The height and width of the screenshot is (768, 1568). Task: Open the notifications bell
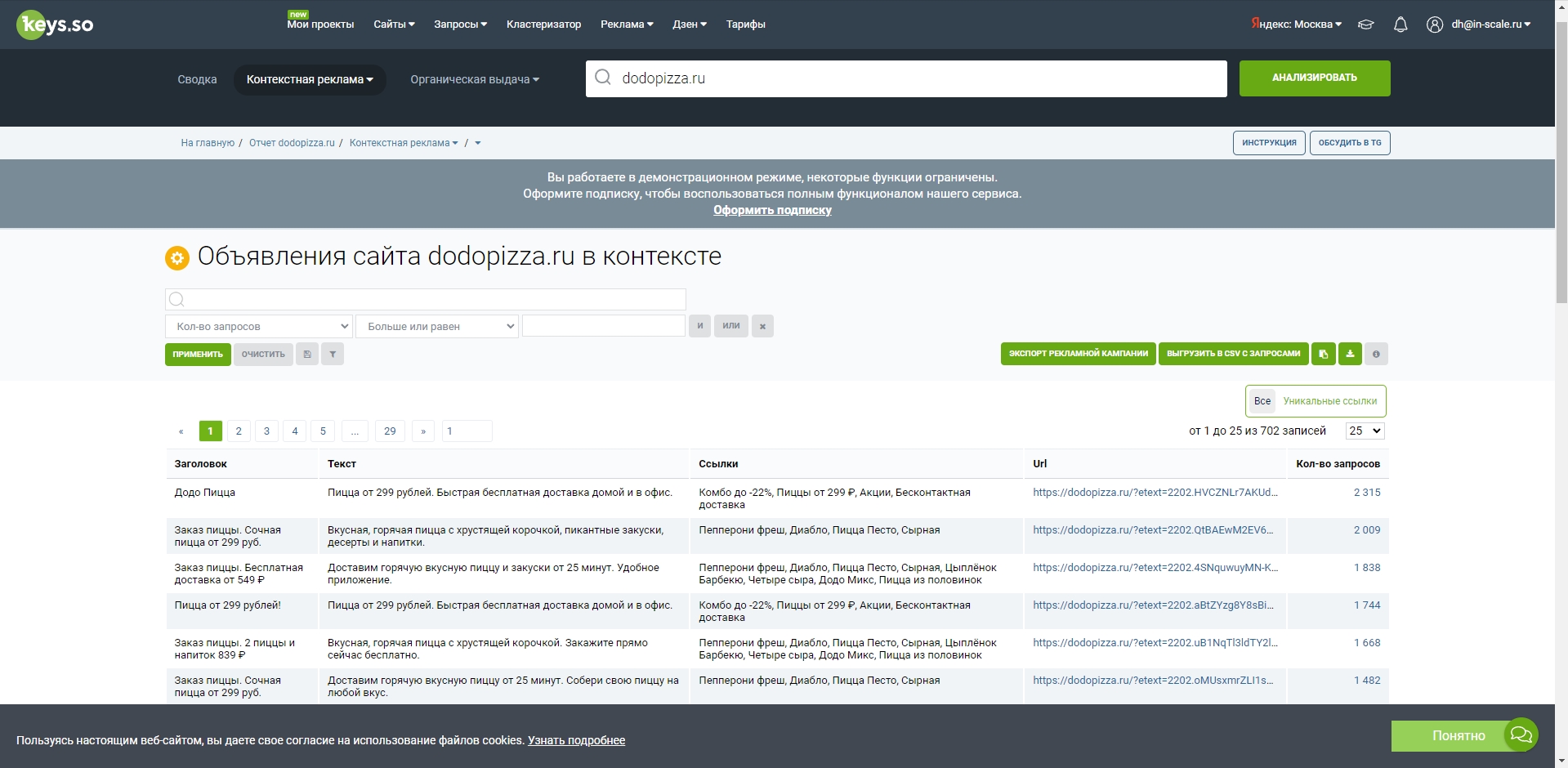[1400, 25]
